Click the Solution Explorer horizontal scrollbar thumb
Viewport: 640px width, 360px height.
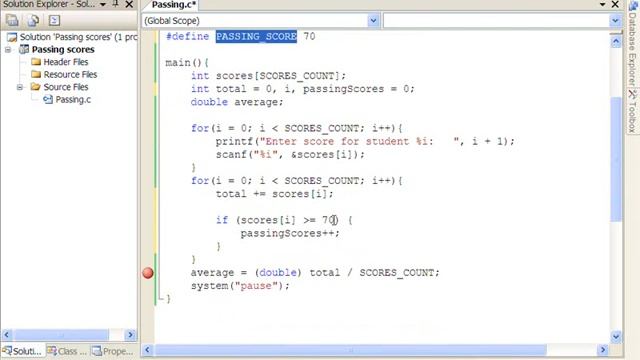pyautogui.click(x=61, y=335)
